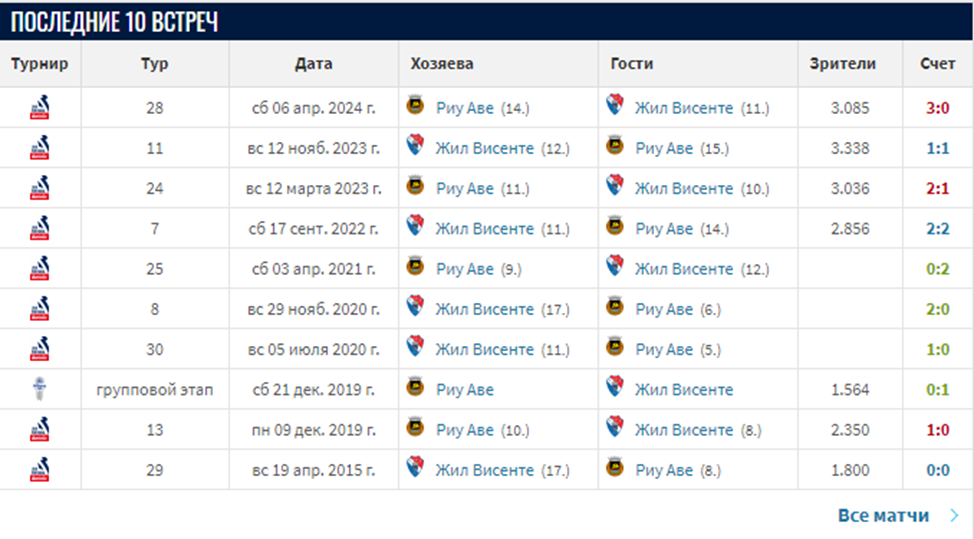
Task: Click the Счет column header
Action: tap(937, 64)
